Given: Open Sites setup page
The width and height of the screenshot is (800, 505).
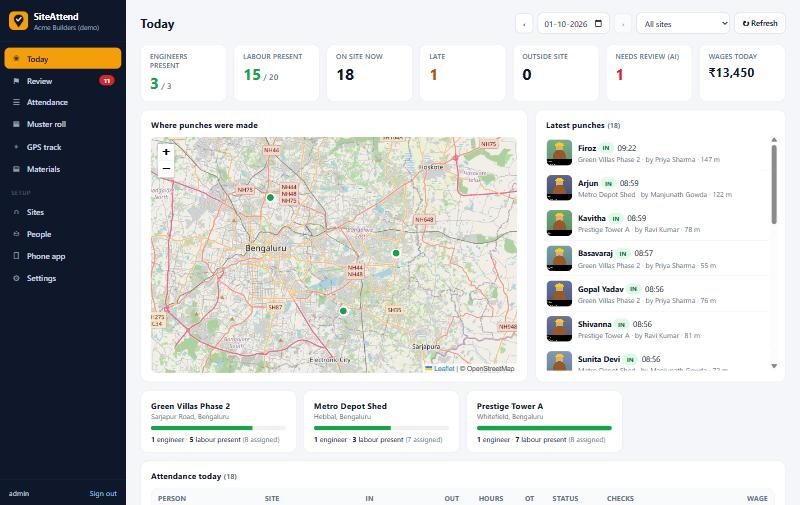Looking at the screenshot, I should point(63,212).
